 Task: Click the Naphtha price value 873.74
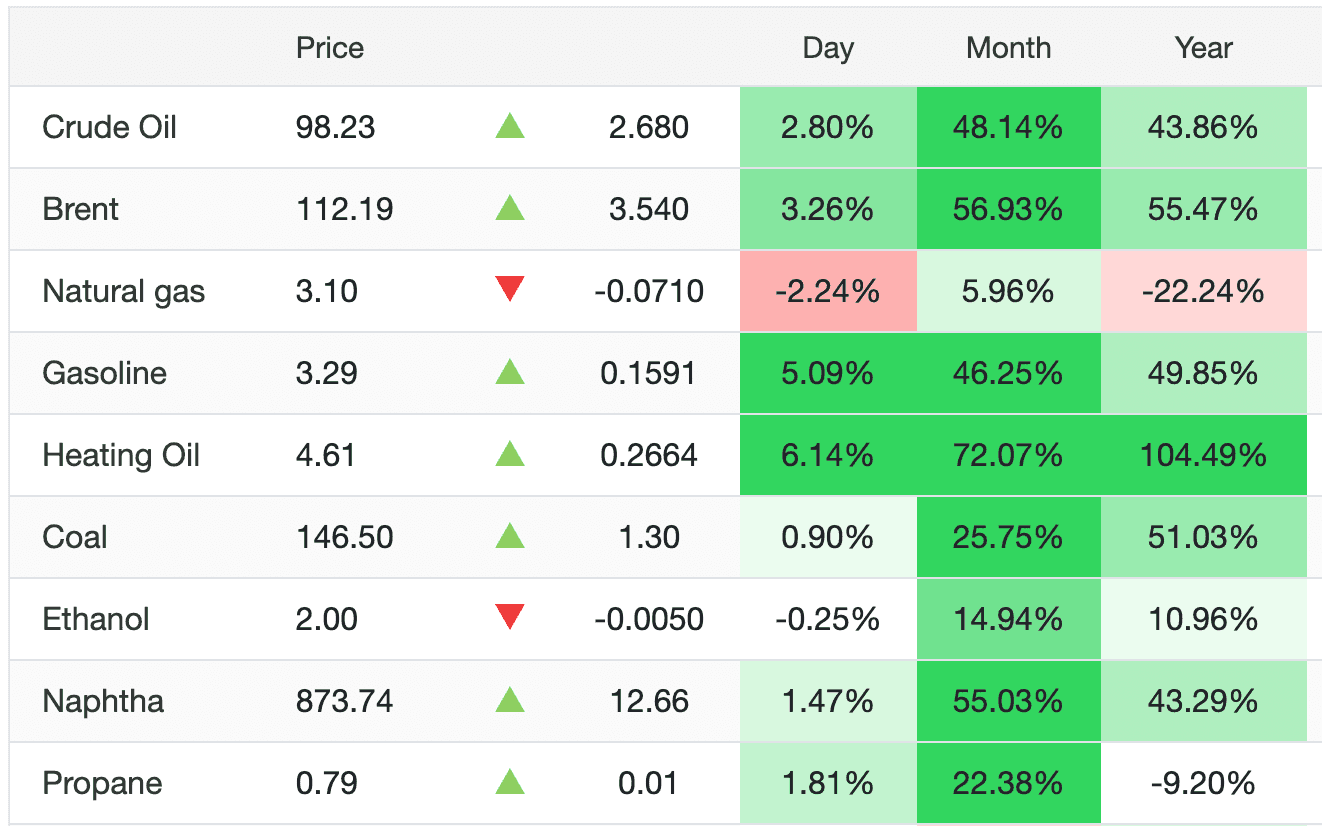click(344, 701)
